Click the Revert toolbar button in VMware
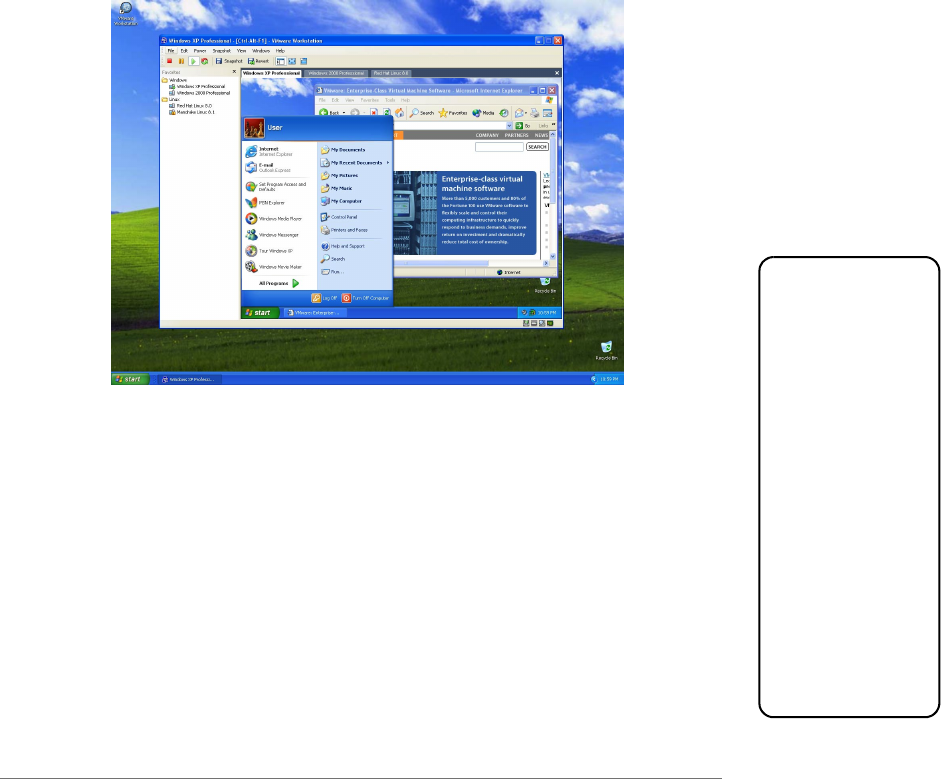Screen dimensions: 941x779 [259, 61]
